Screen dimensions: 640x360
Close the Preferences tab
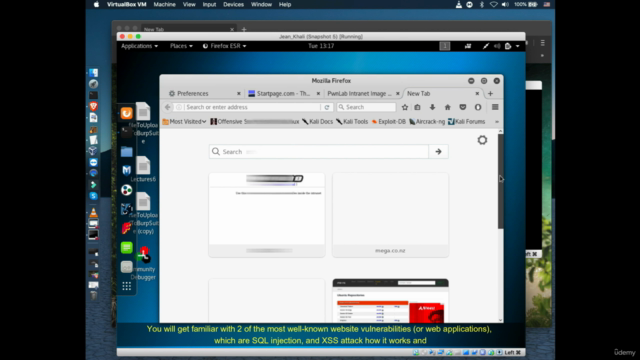239,93
